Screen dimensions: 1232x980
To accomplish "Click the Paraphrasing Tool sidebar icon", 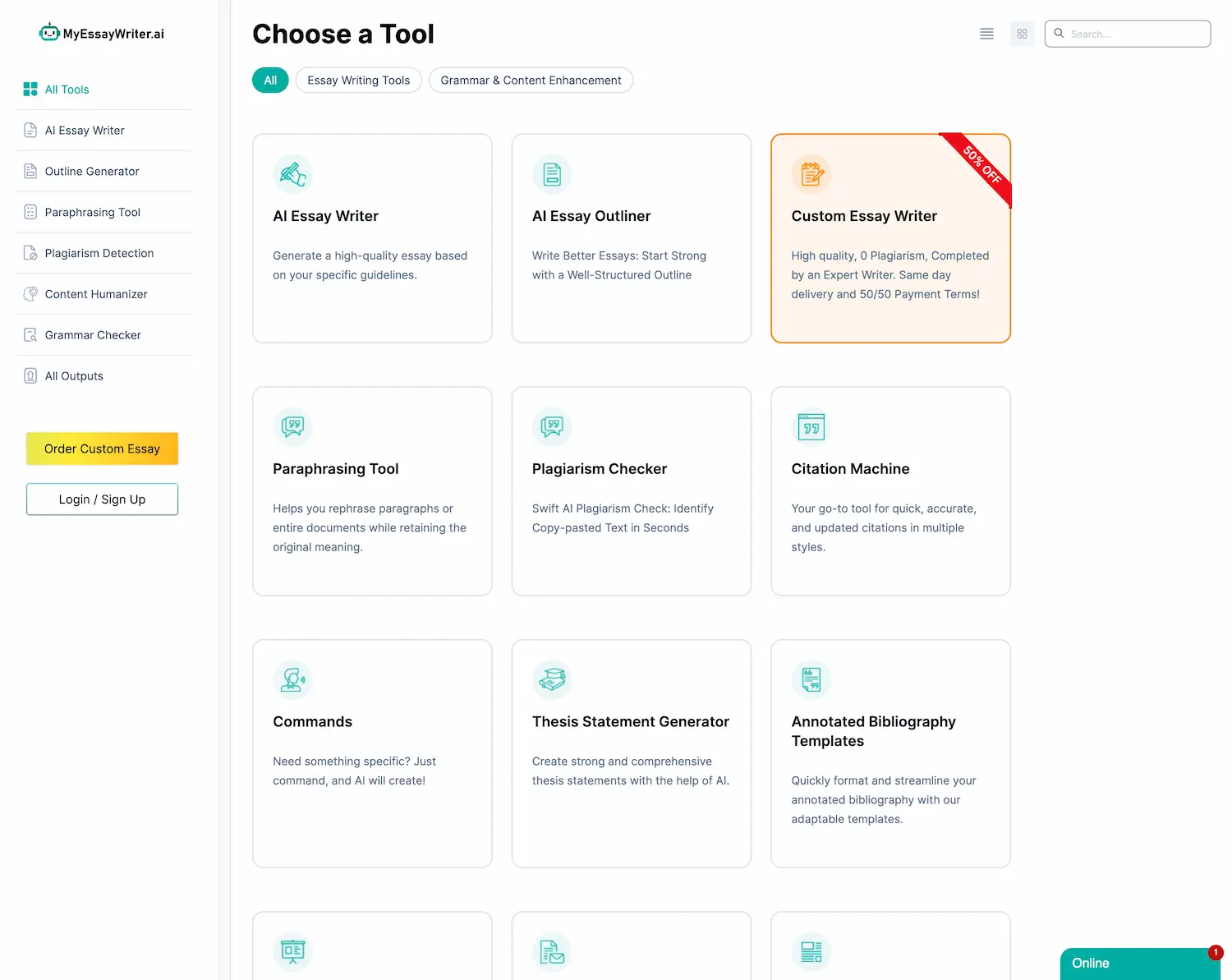I will pyautogui.click(x=30, y=212).
